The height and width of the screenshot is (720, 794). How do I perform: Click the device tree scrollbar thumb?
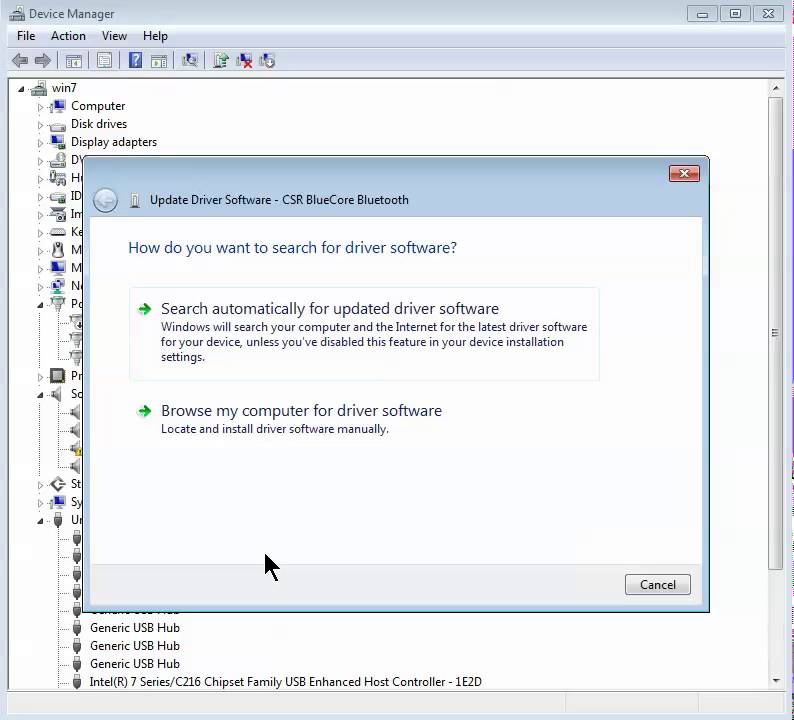coord(775,333)
